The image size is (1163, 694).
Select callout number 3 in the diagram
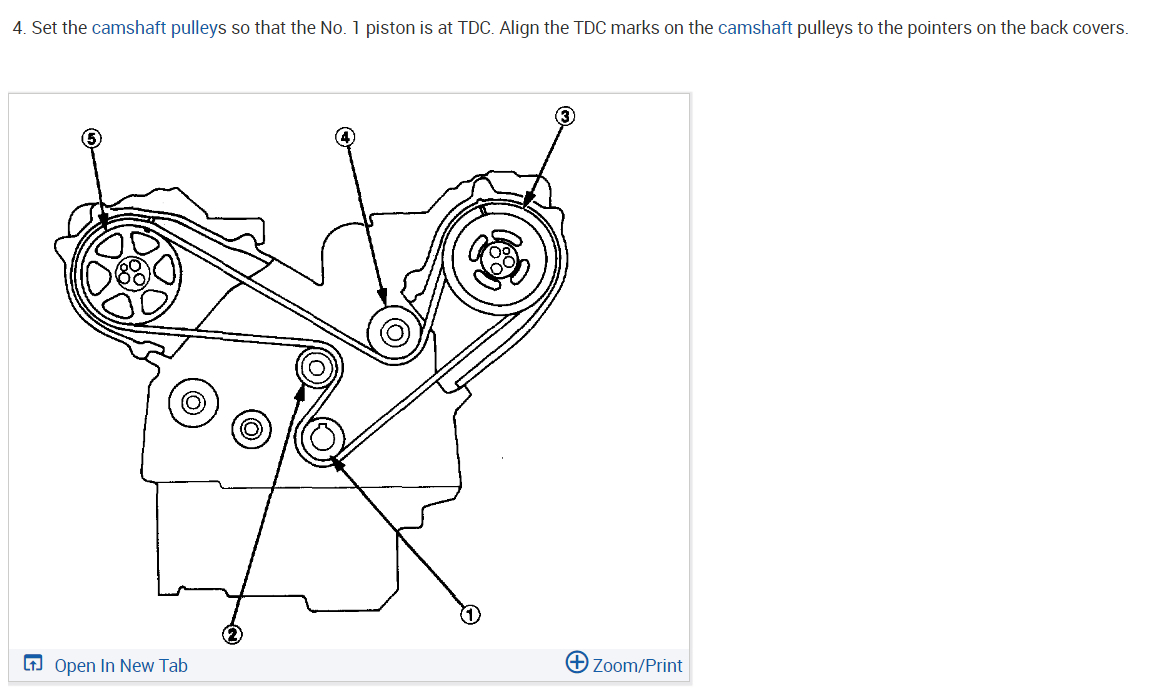[x=564, y=116]
